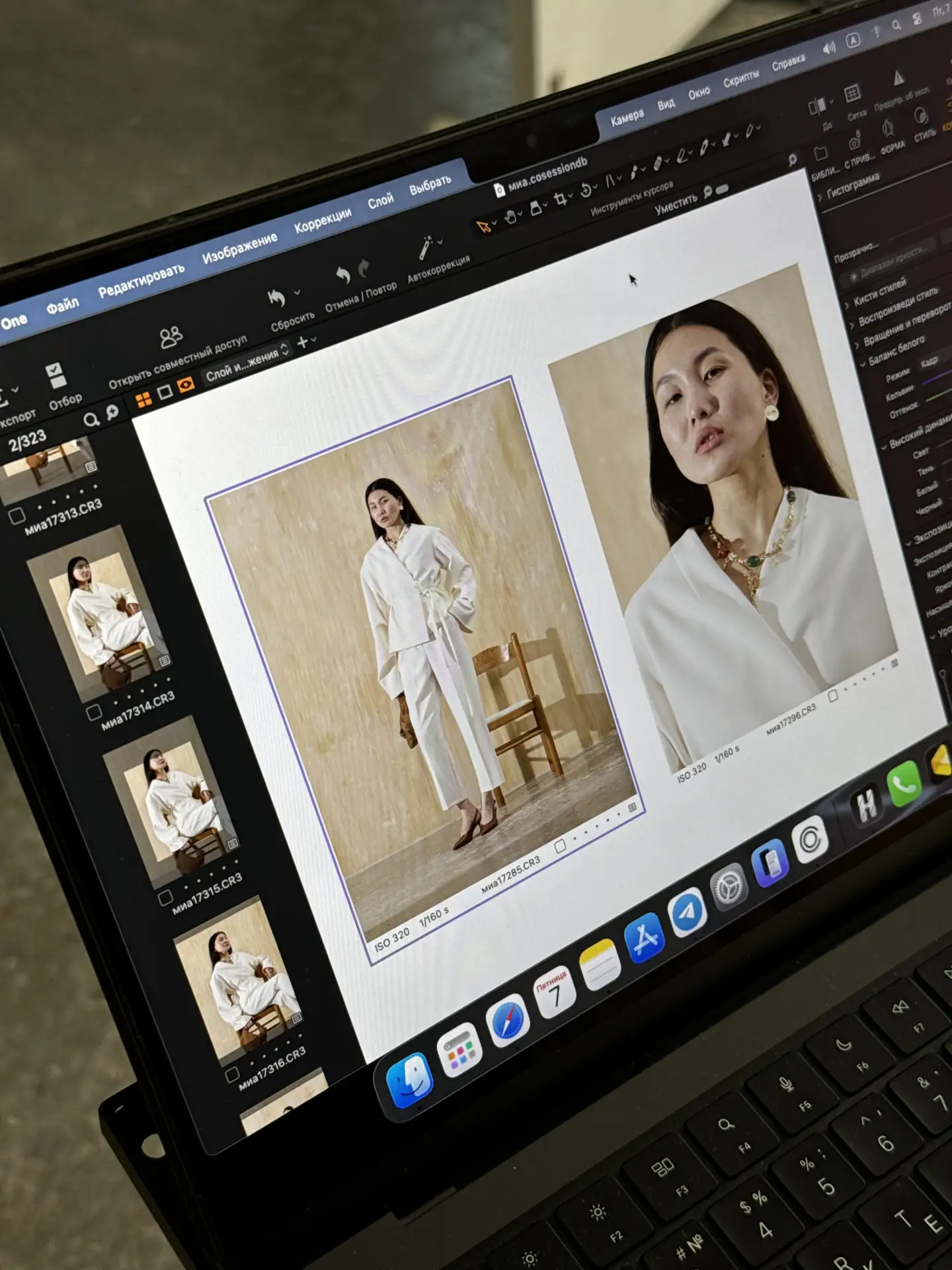Click the Сбросить (Reset) arrow icon
The image size is (952, 1270).
[x=276, y=299]
